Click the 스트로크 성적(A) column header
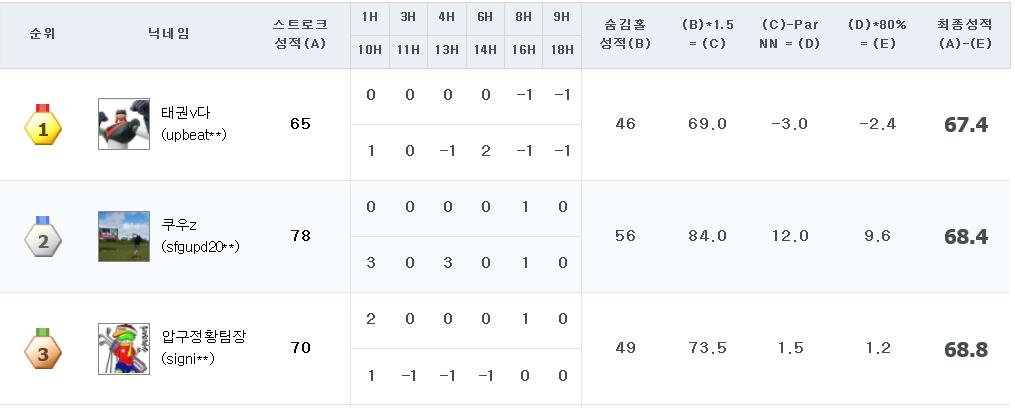Image resolution: width=1015 pixels, height=408 pixels. point(300,34)
